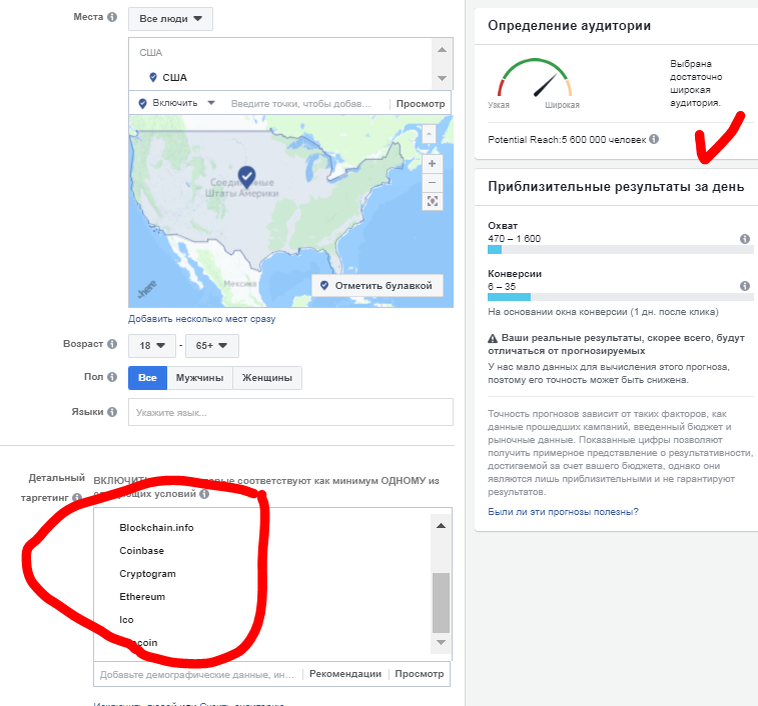
Task: Click the Охват progress bar
Action: click(620, 250)
